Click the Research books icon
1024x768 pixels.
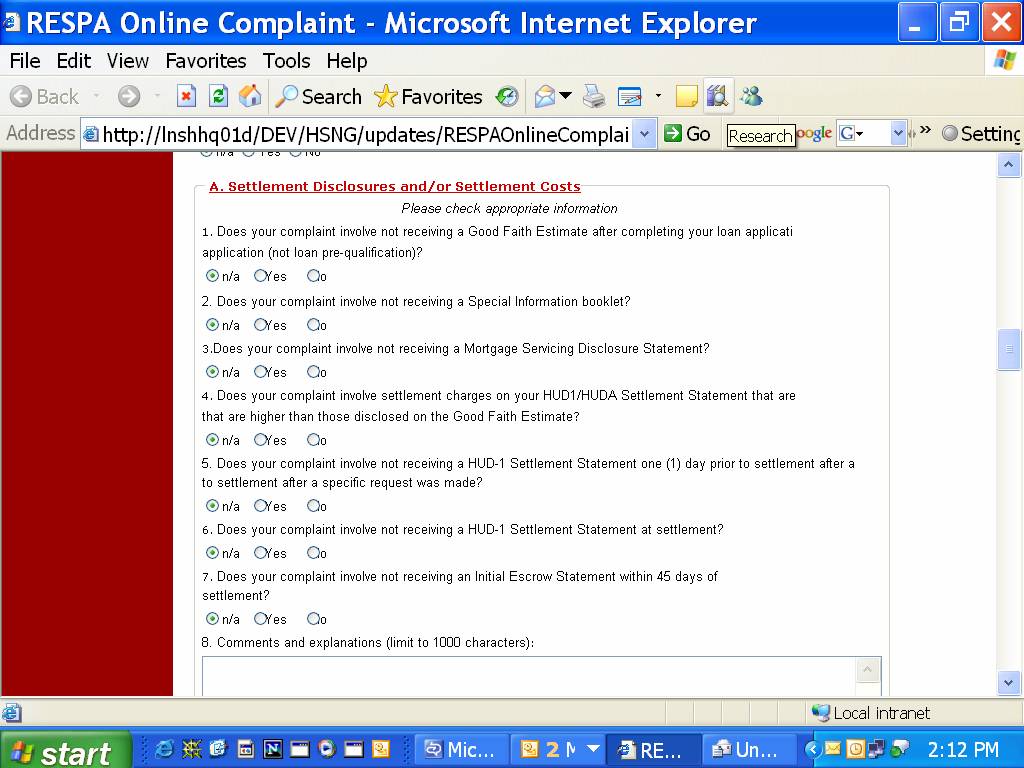(718, 97)
